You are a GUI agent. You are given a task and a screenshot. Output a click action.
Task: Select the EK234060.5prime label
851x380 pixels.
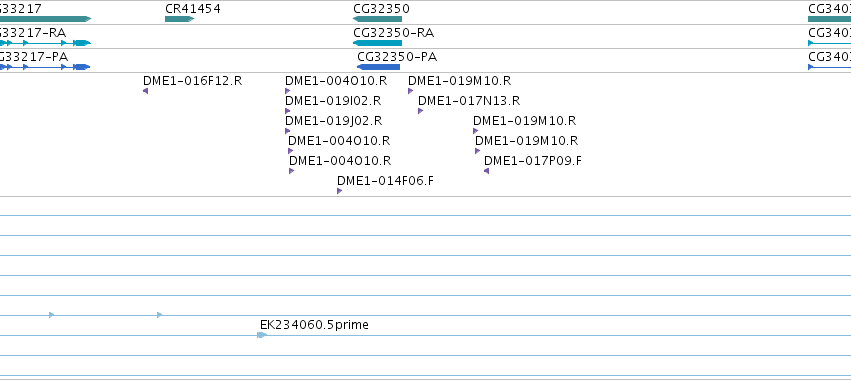(314, 325)
